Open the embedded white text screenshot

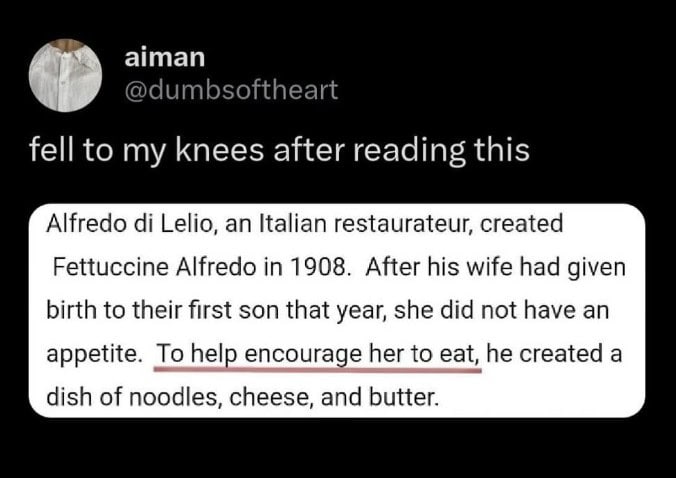pos(337,311)
